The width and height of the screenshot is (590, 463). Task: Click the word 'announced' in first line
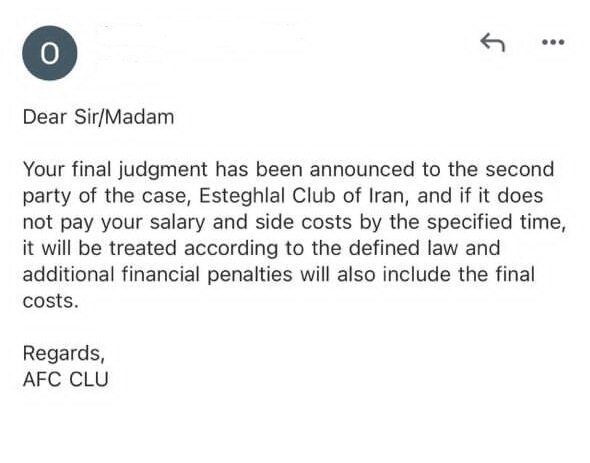tap(362, 169)
